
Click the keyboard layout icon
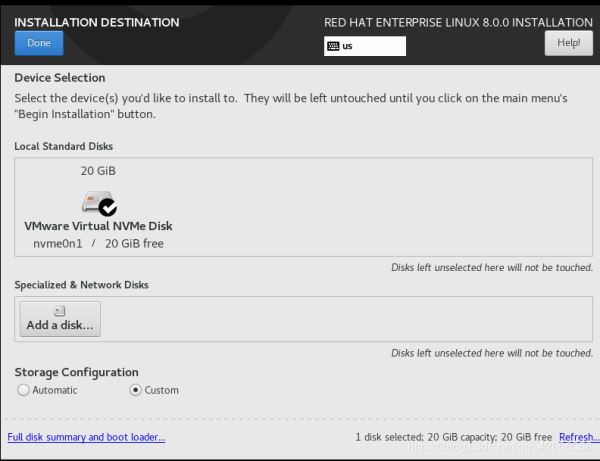[x=333, y=46]
